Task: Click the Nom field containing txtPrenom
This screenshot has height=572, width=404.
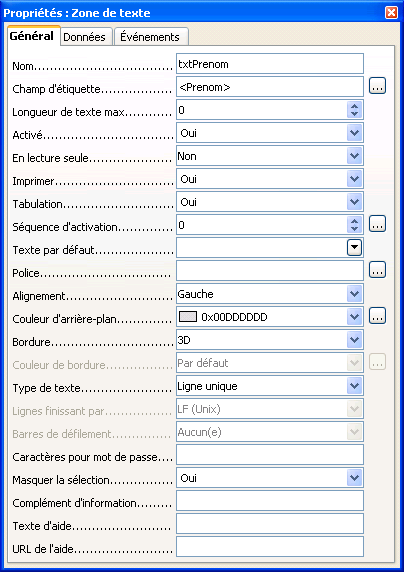Action: tap(270, 64)
